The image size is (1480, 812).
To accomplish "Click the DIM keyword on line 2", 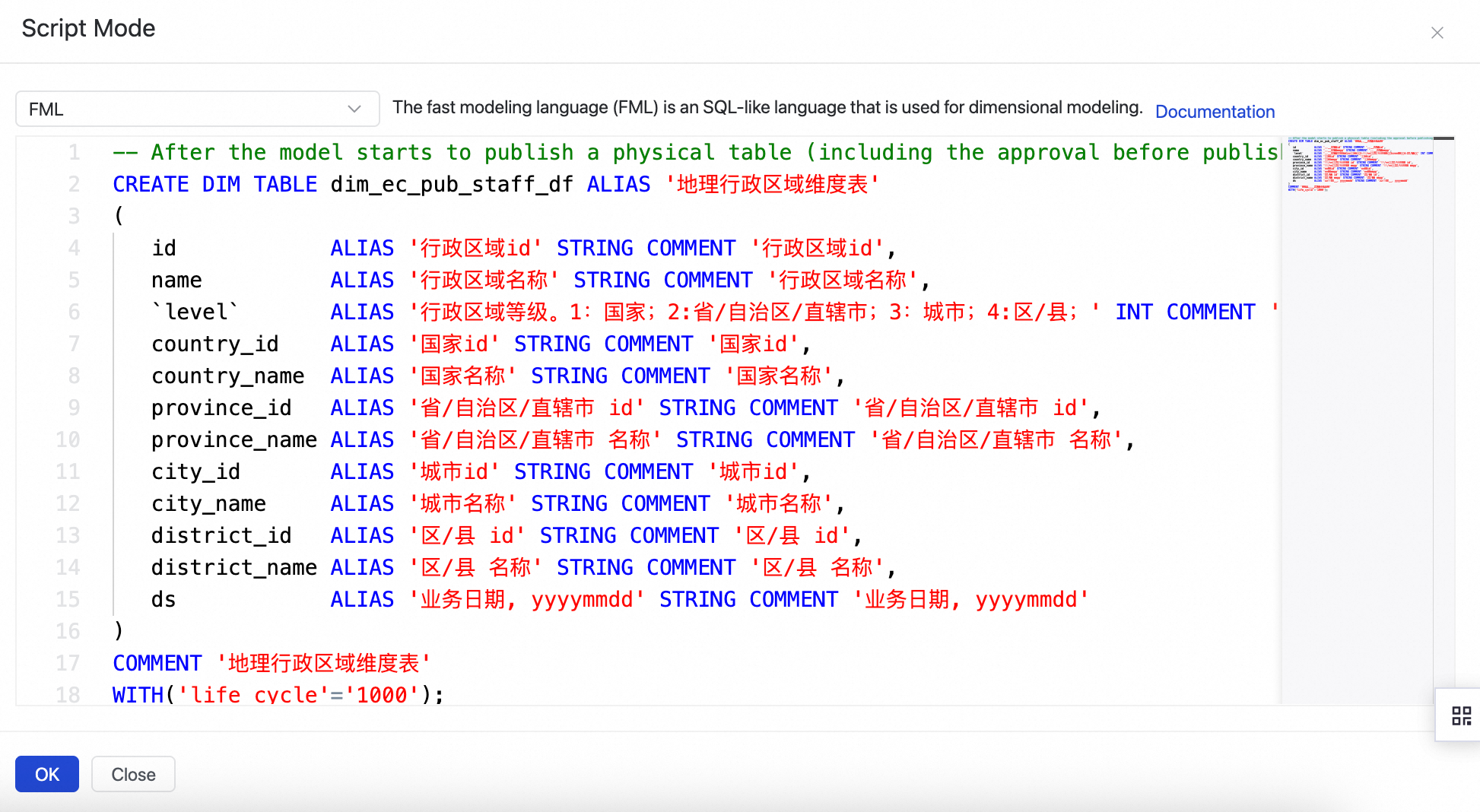I will (221, 184).
